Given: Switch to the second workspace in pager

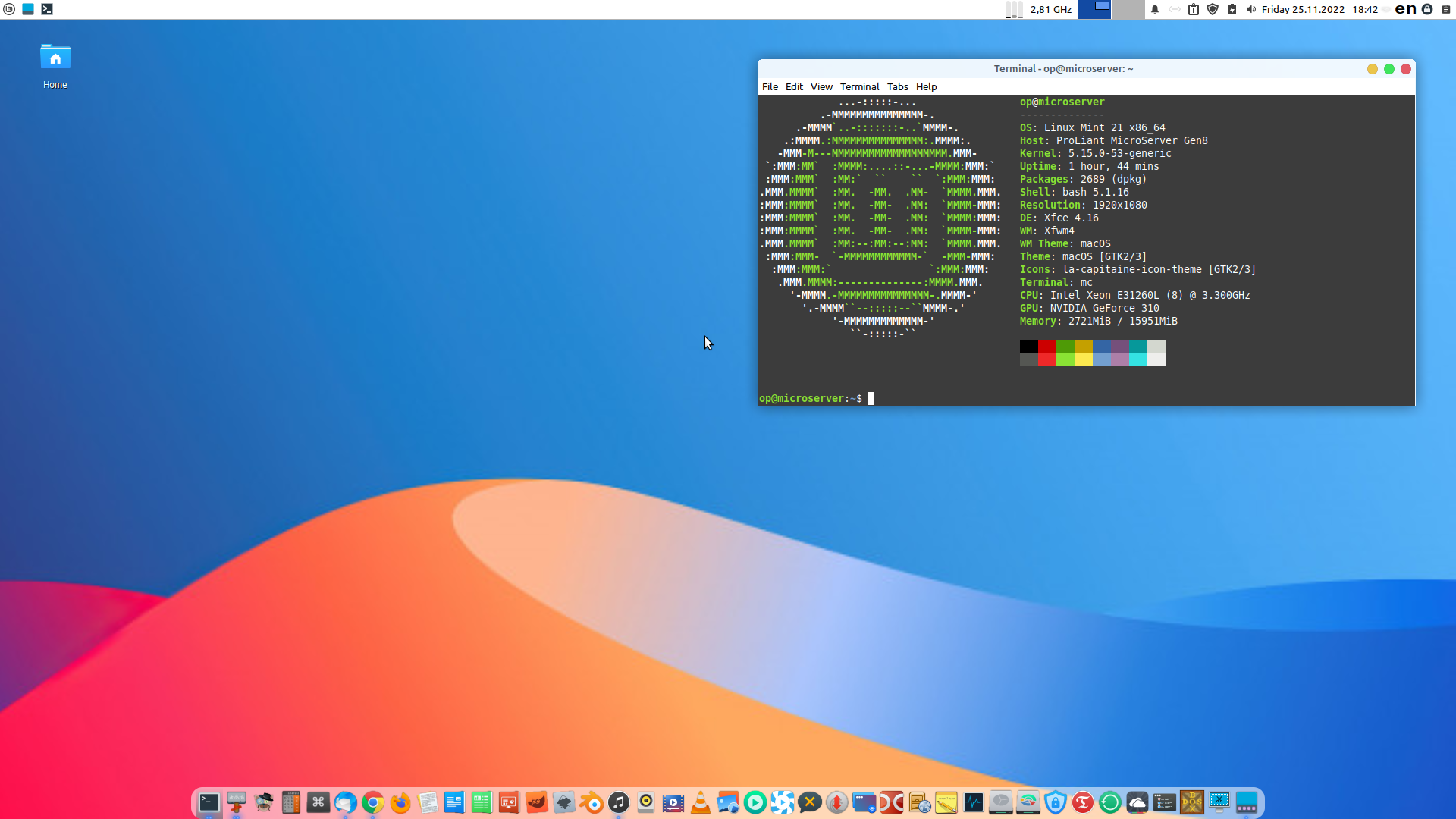Looking at the screenshot, I should click(1128, 9).
